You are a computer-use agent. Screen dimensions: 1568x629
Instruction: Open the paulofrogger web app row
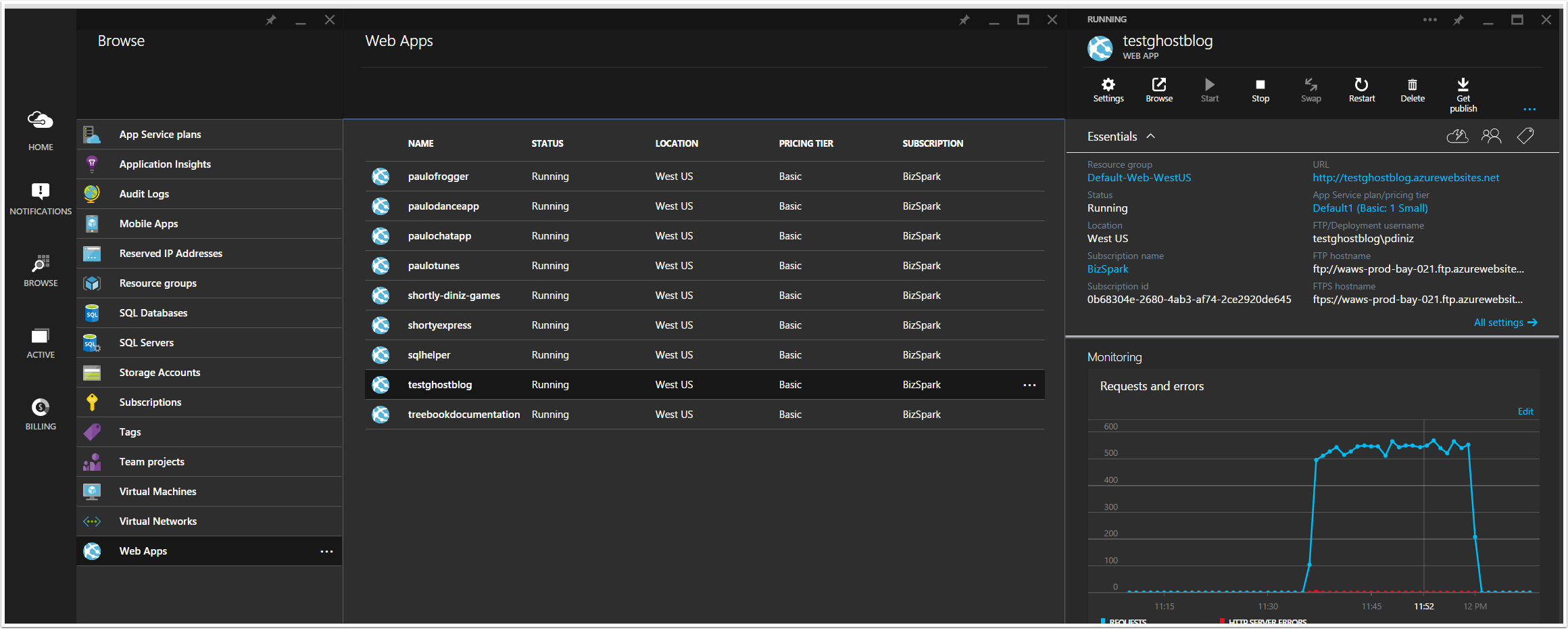(705, 177)
